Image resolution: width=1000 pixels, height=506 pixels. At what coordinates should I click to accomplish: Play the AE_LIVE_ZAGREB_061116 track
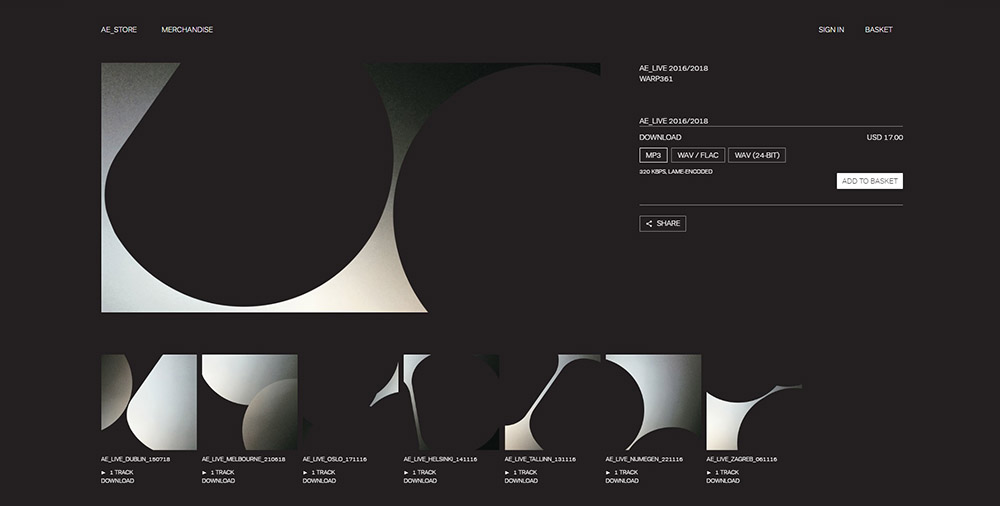710,472
